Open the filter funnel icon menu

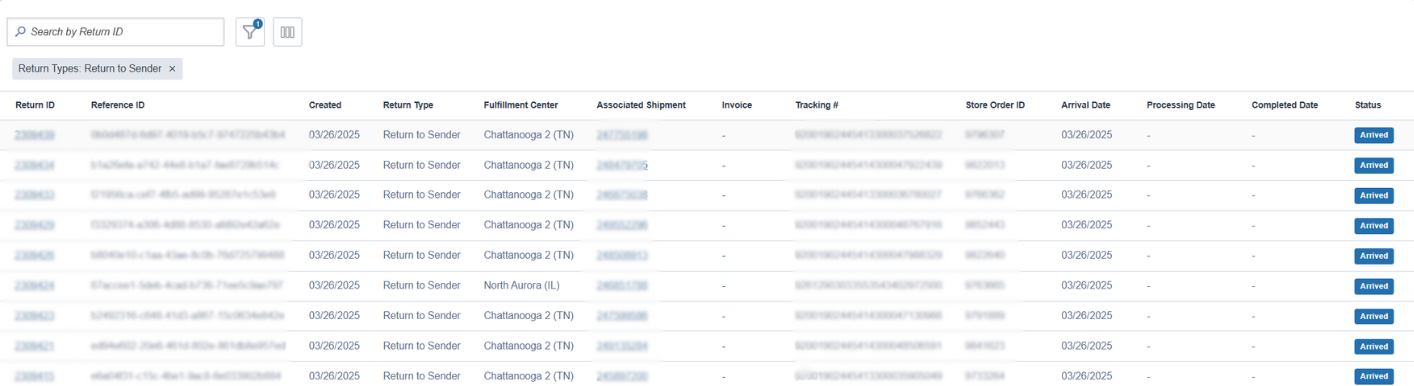(250, 32)
